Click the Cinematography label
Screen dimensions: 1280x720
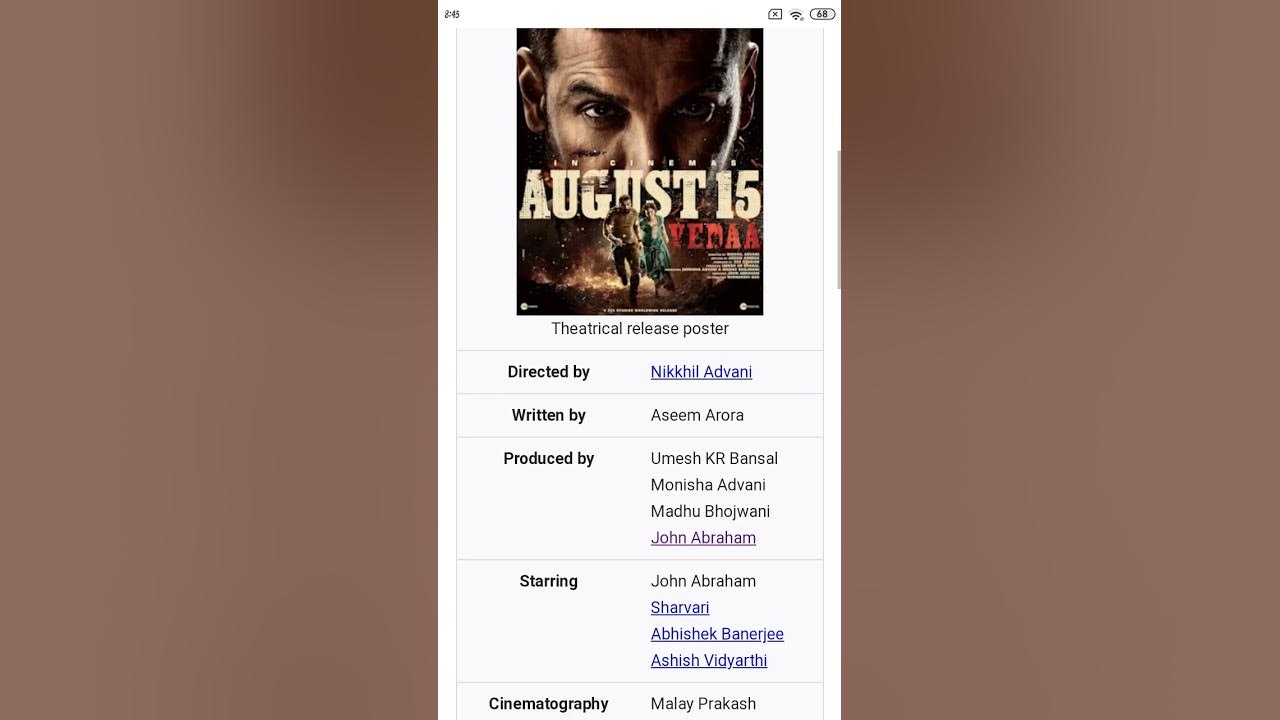549,704
